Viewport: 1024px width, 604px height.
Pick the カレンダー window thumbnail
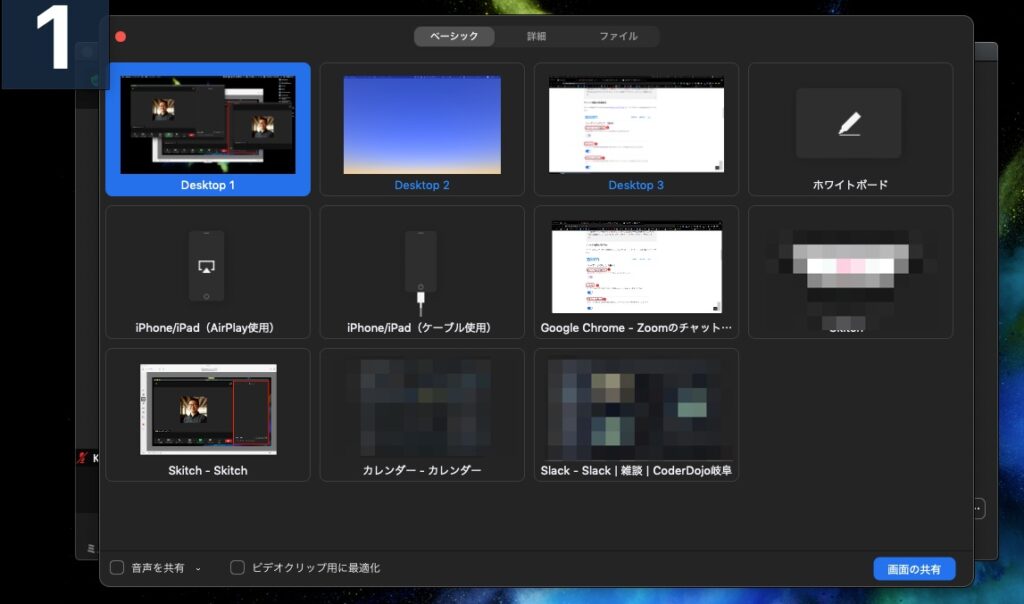point(422,408)
